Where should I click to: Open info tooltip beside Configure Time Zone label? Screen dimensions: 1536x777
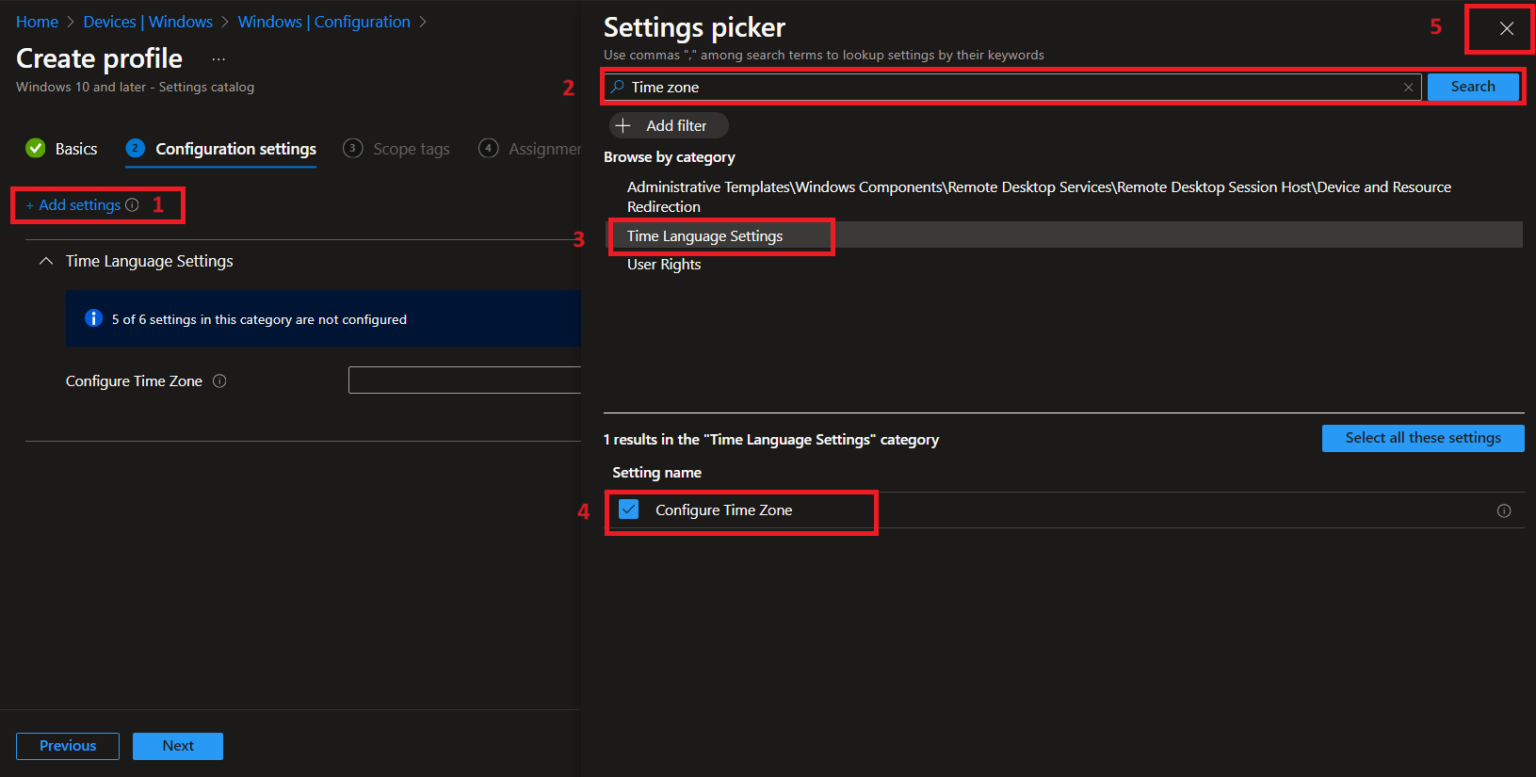[221, 380]
